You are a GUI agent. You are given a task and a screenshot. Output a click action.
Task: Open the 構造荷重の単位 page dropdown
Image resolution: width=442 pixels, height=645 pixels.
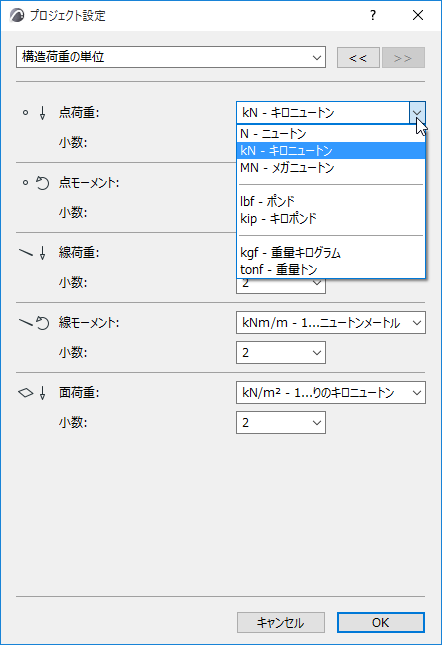171,57
